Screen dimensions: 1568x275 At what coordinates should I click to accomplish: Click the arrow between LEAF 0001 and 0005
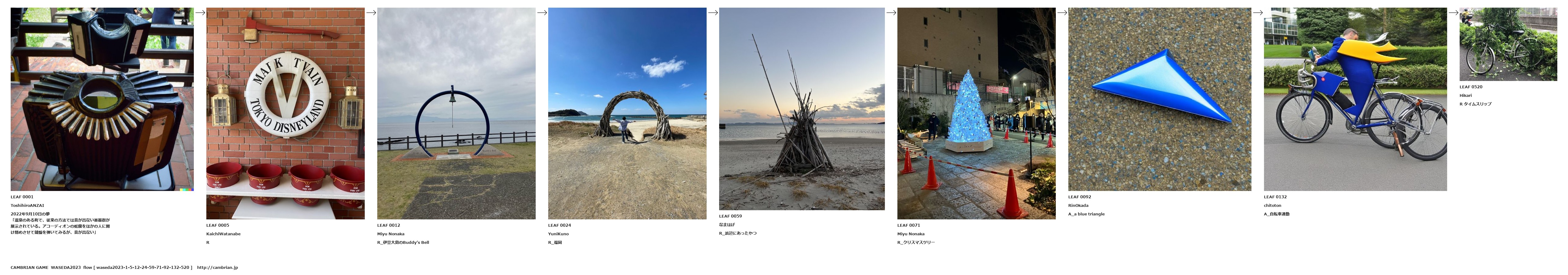(200, 12)
